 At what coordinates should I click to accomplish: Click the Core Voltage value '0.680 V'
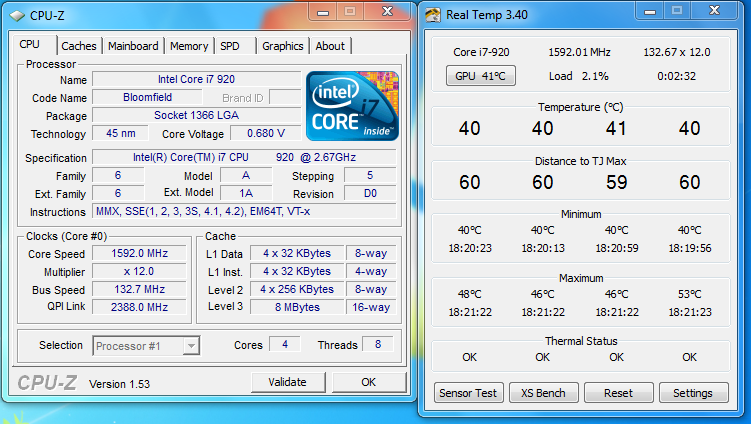click(x=266, y=133)
